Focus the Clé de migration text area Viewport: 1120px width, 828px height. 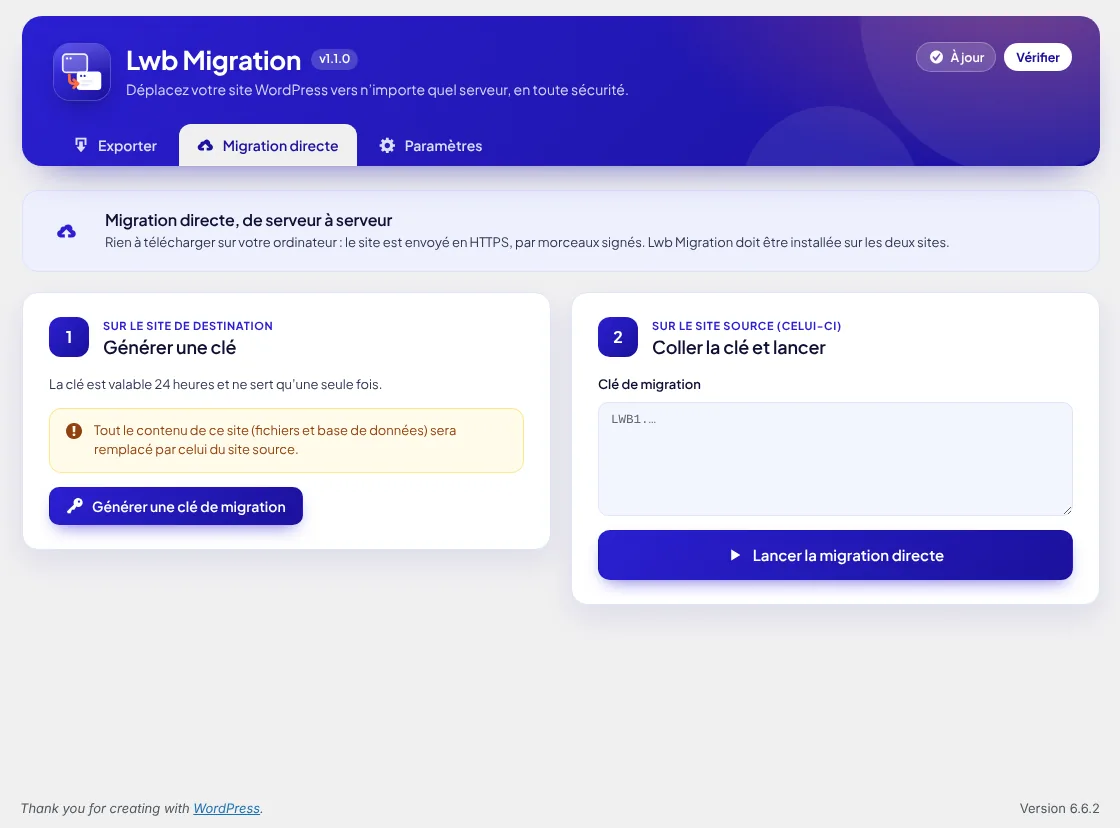click(x=835, y=459)
